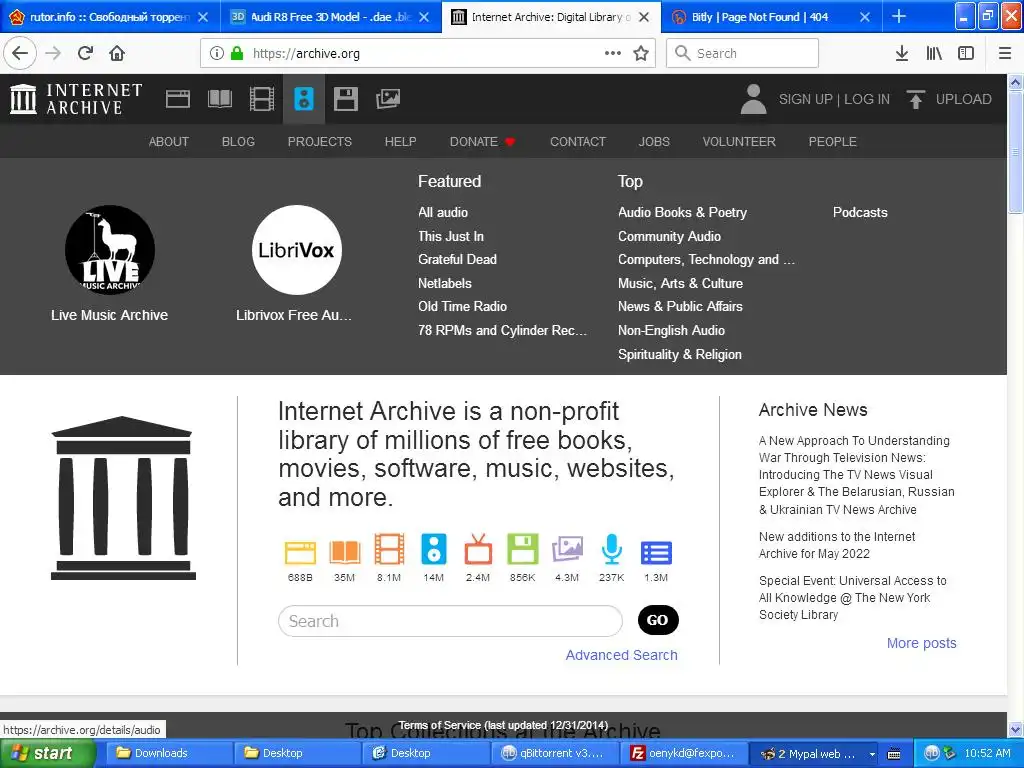This screenshot has width=1024, height=768.
Task: Show site information icon in address bar
Action: (x=217, y=53)
